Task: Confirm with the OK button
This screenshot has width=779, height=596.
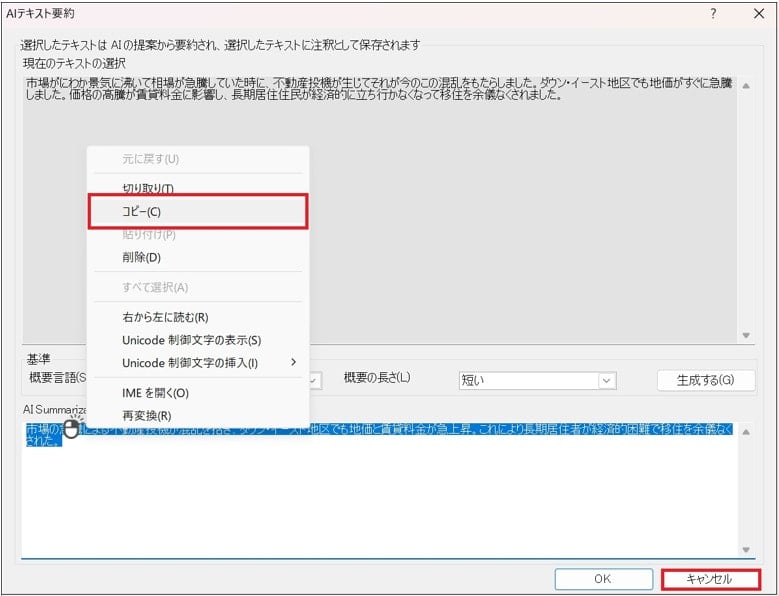Action: [603, 579]
